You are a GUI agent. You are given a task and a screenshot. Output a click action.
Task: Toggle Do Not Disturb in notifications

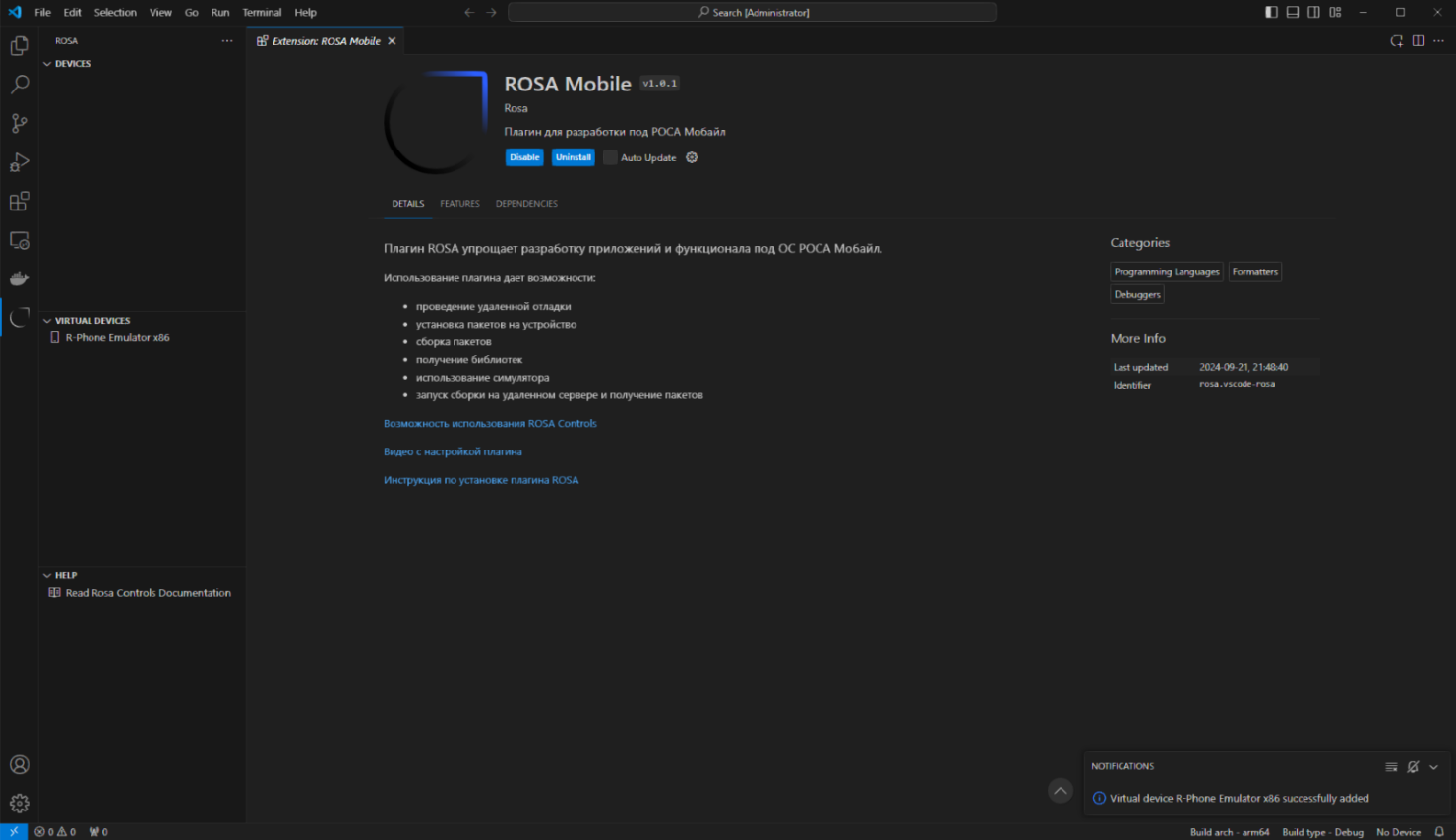coord(1413,767)
